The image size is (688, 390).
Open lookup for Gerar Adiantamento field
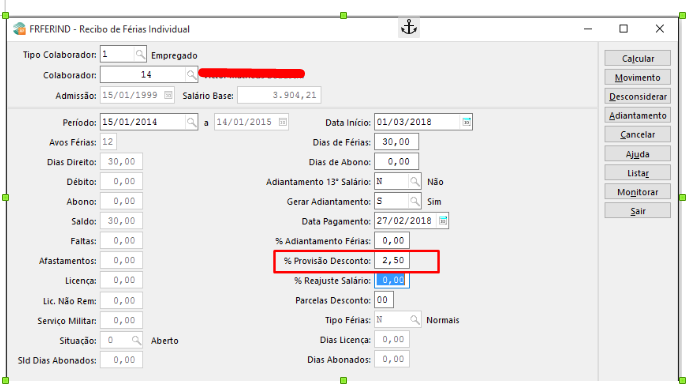[x=415, y=201]
